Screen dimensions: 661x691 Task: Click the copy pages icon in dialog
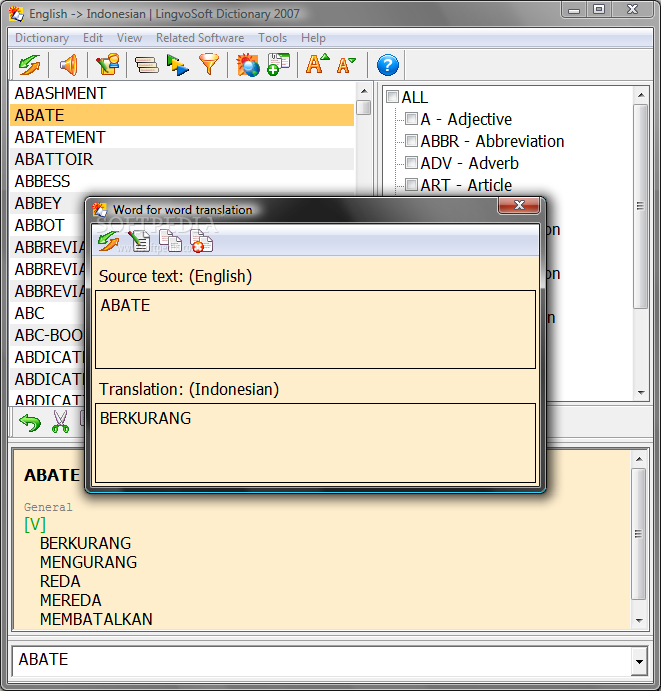[170, 241]
